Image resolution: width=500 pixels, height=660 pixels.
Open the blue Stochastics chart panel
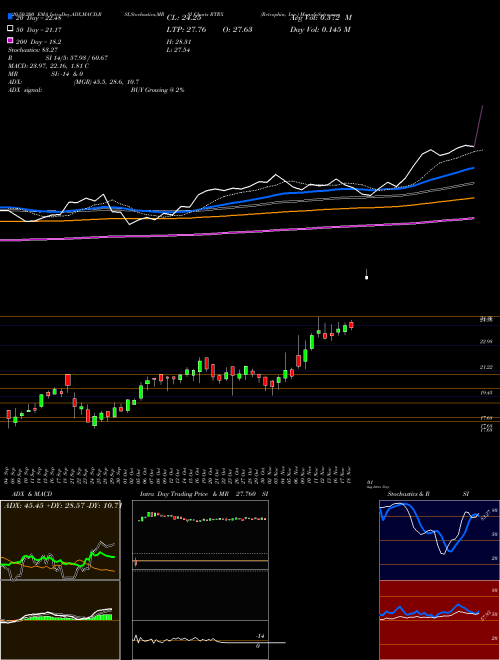(x=439, y=540)
